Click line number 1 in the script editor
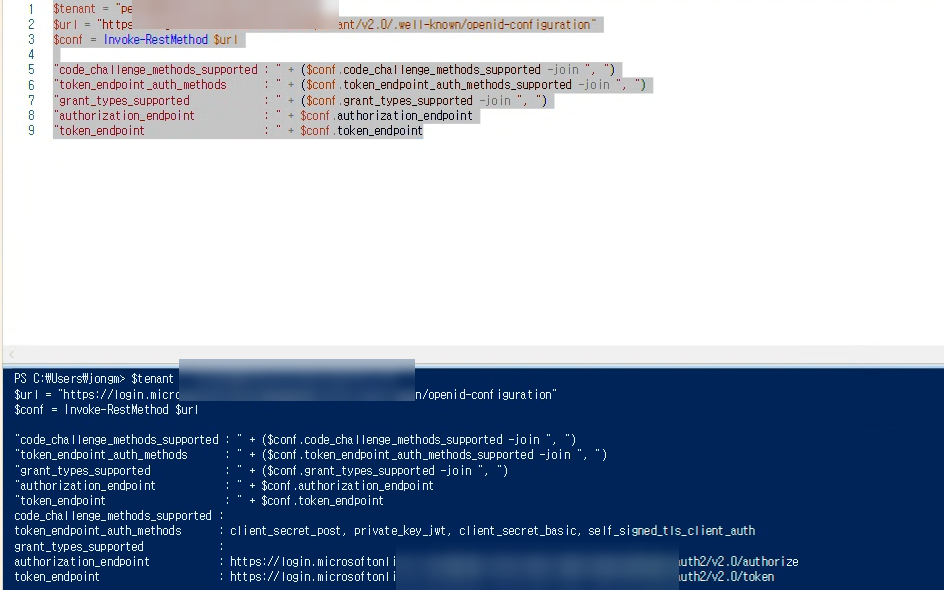Screen dimensions: 944x590 [31, 9]
